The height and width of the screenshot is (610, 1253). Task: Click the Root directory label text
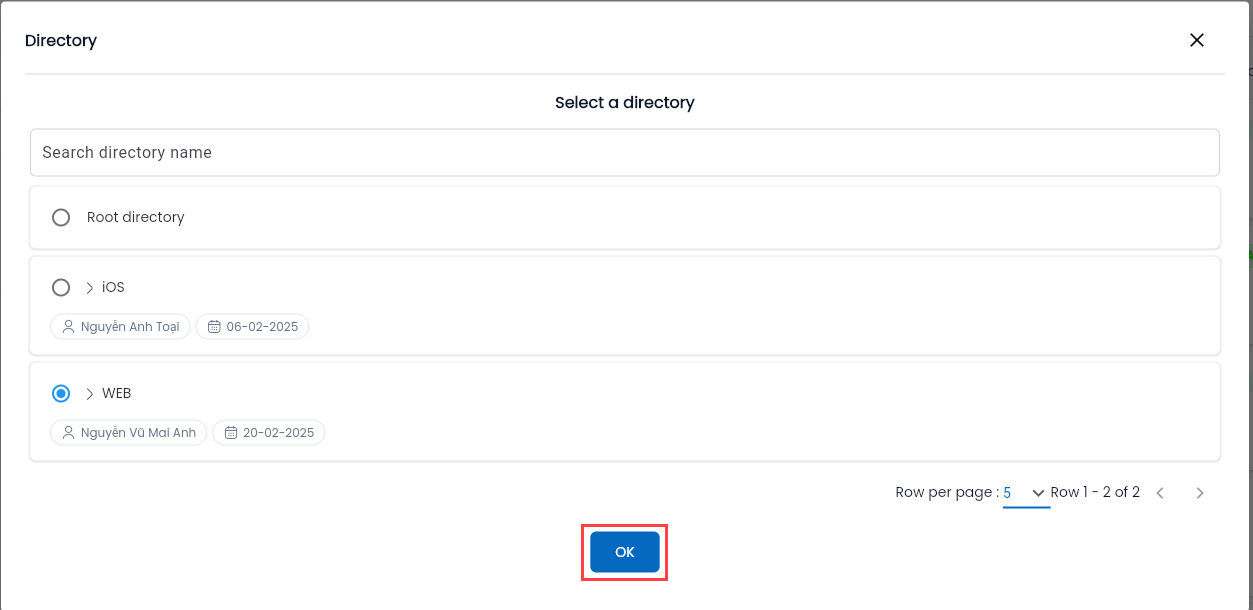pos(136,217)
